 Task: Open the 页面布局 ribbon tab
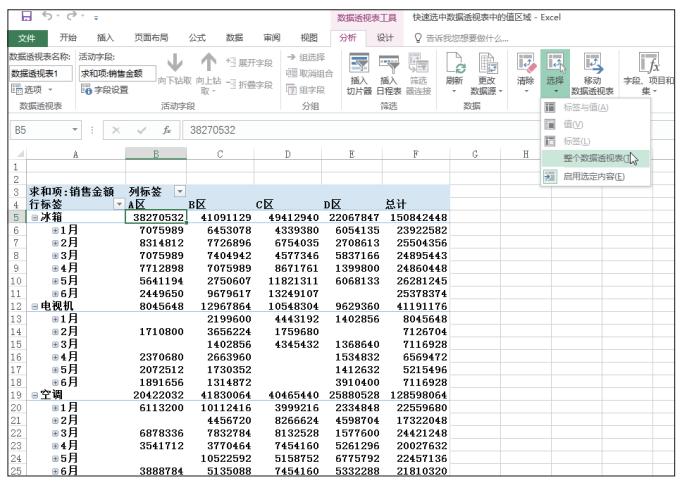(151, 38)
